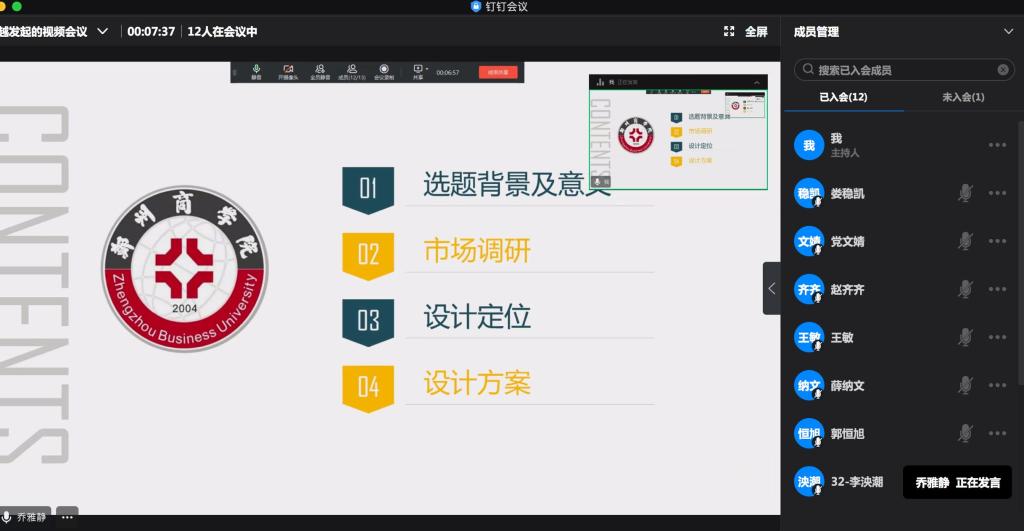Click the 32-李泱潮 member name

pos(856,481)
